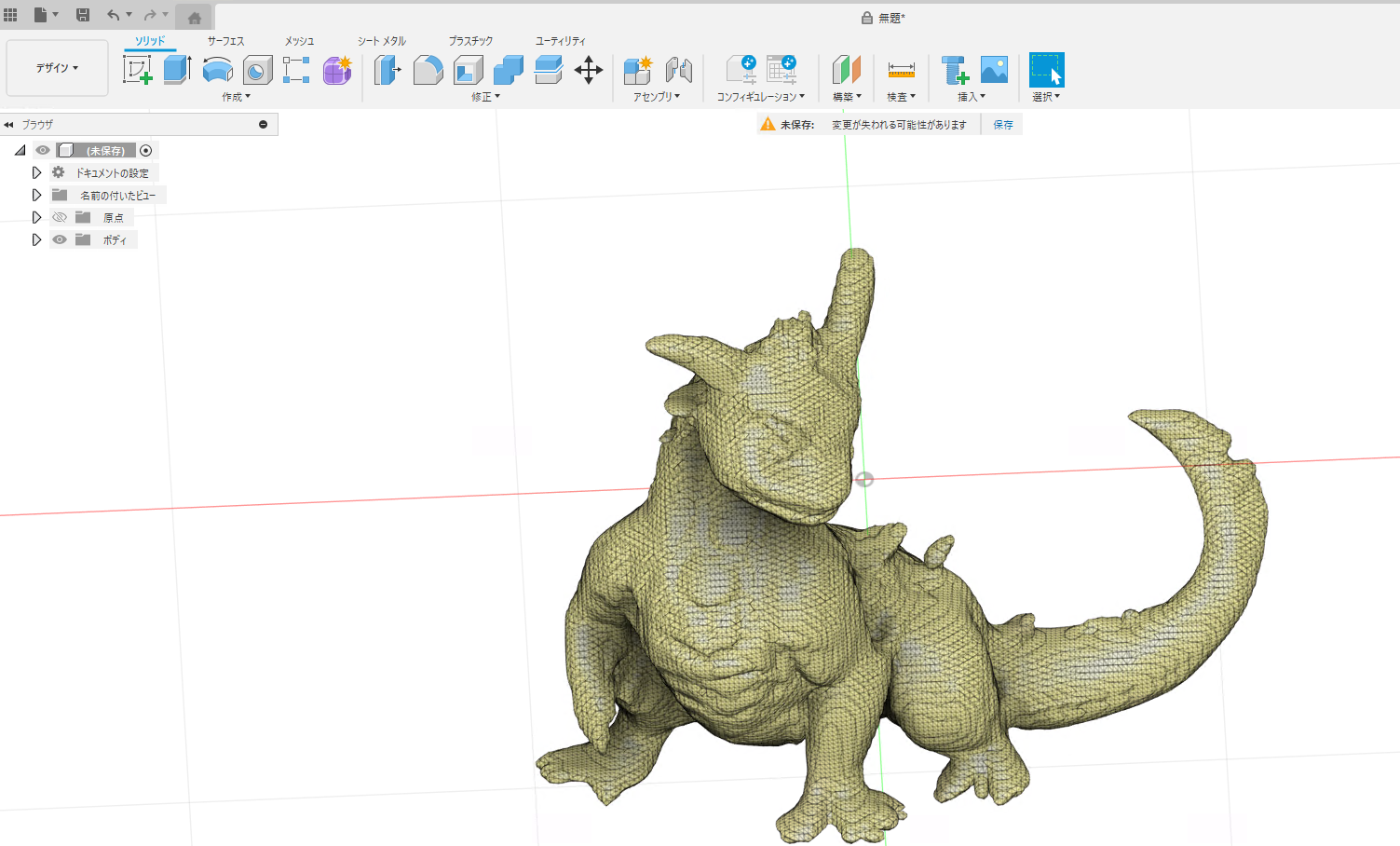This screenshot has height=846, width=1400.
Task: Collapse the ブラウザ panel with arrows
Action: pos(8,124)
